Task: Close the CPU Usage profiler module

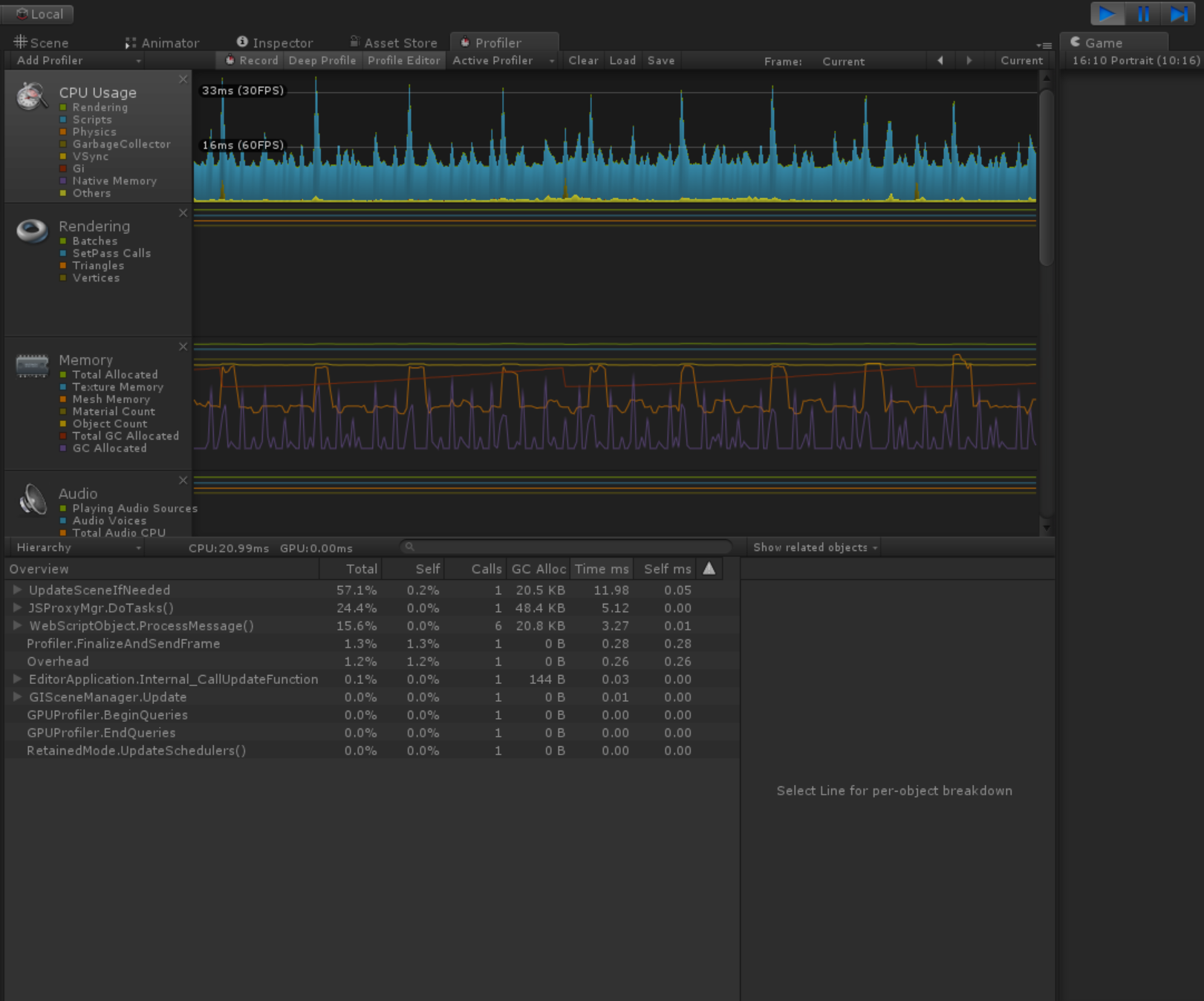Action: pos(183,79)
